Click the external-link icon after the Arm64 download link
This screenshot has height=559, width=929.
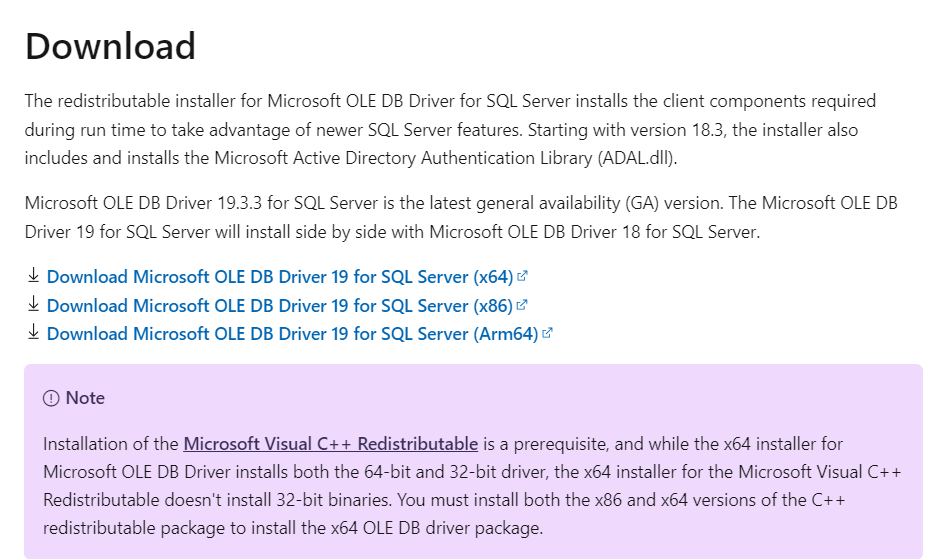tap(547, 333)
